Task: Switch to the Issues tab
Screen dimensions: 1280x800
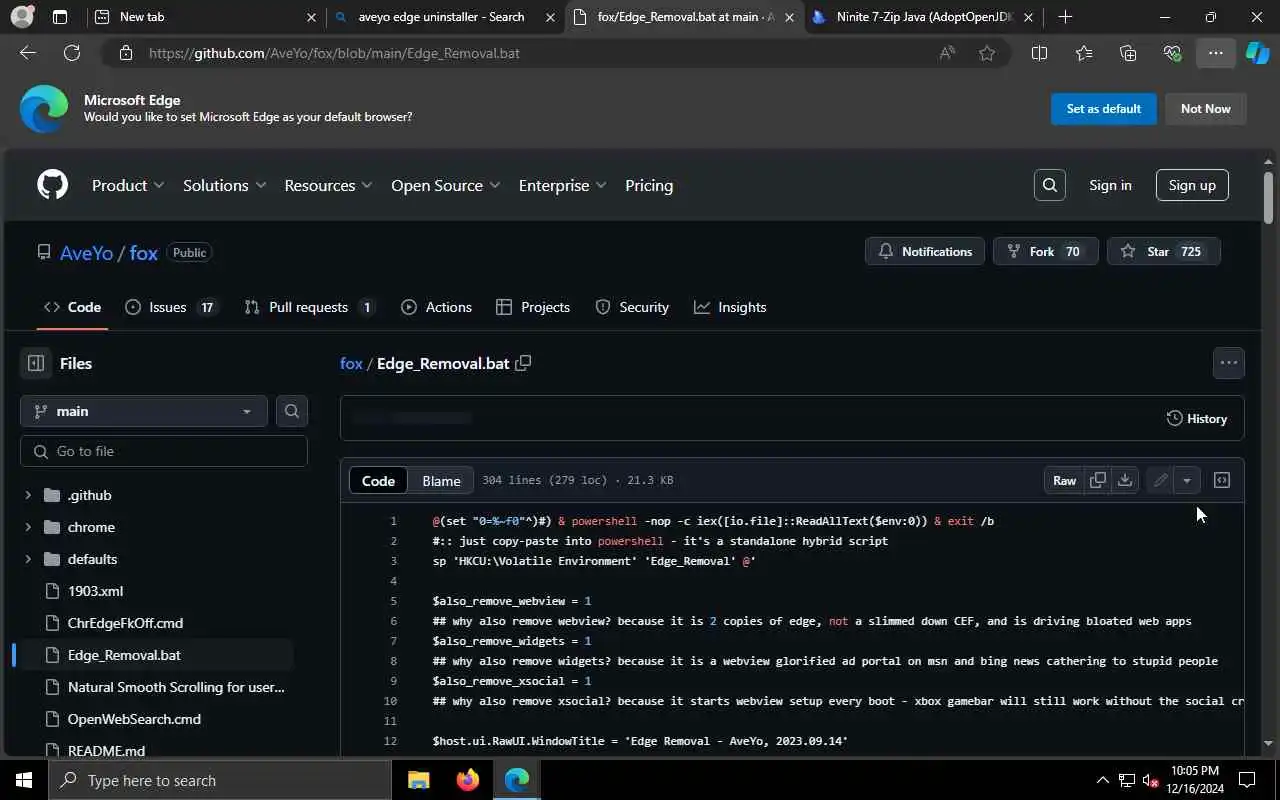Action: click(171, 307)
